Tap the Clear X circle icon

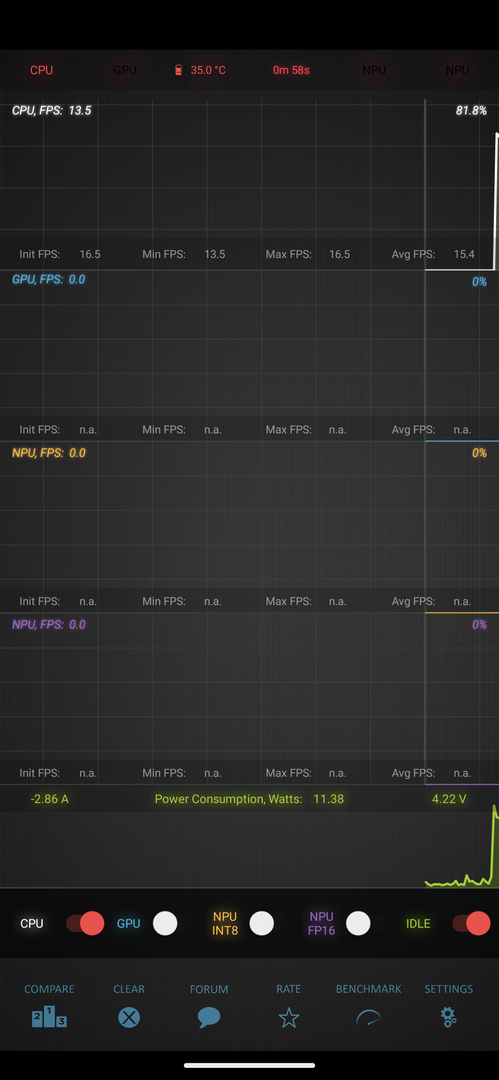(x=129, y=1017)
